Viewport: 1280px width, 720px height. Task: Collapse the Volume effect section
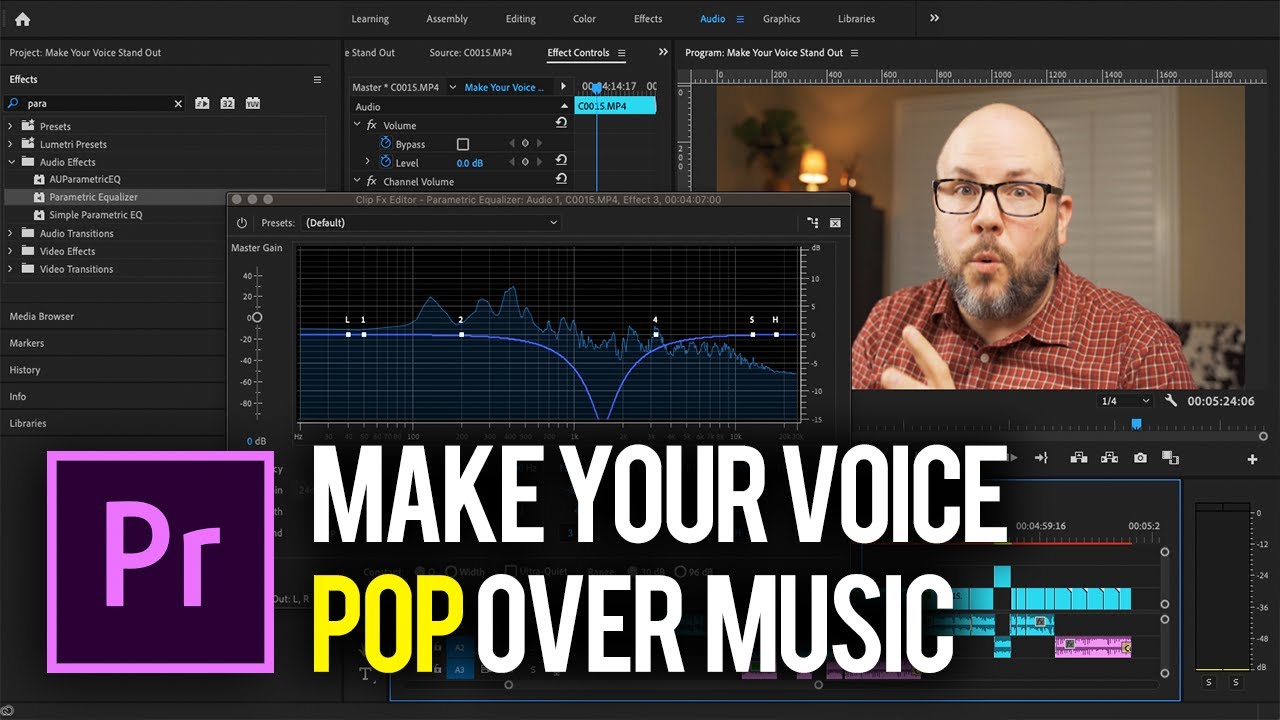click(357, 125)
